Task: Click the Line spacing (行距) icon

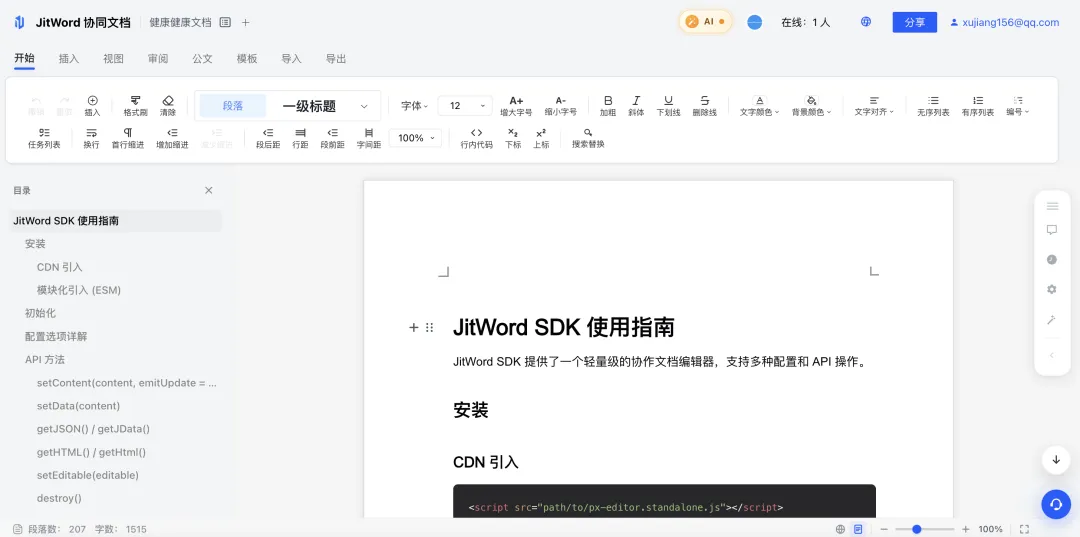Action: click(300, 138)
